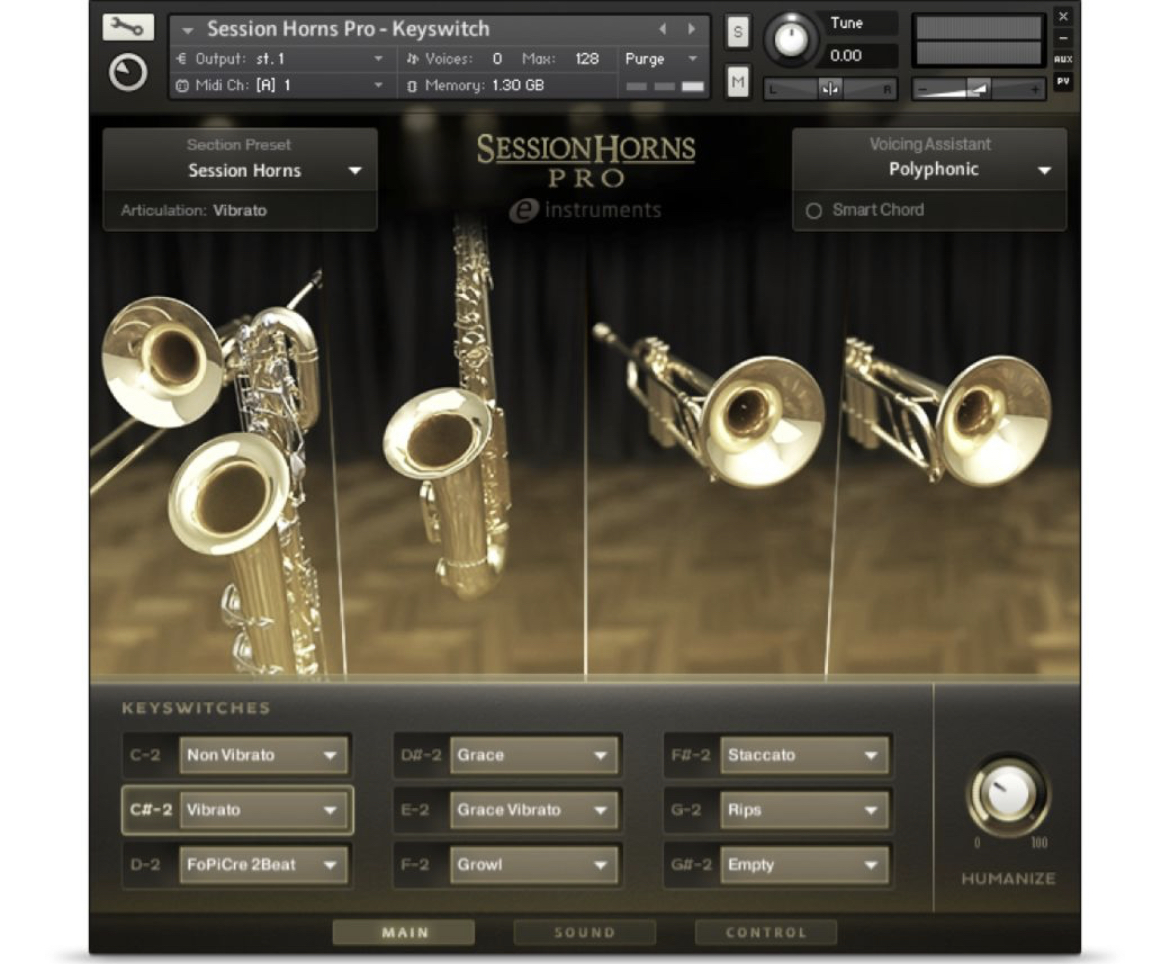Switch to the SOUND tab

click(584, 933)
